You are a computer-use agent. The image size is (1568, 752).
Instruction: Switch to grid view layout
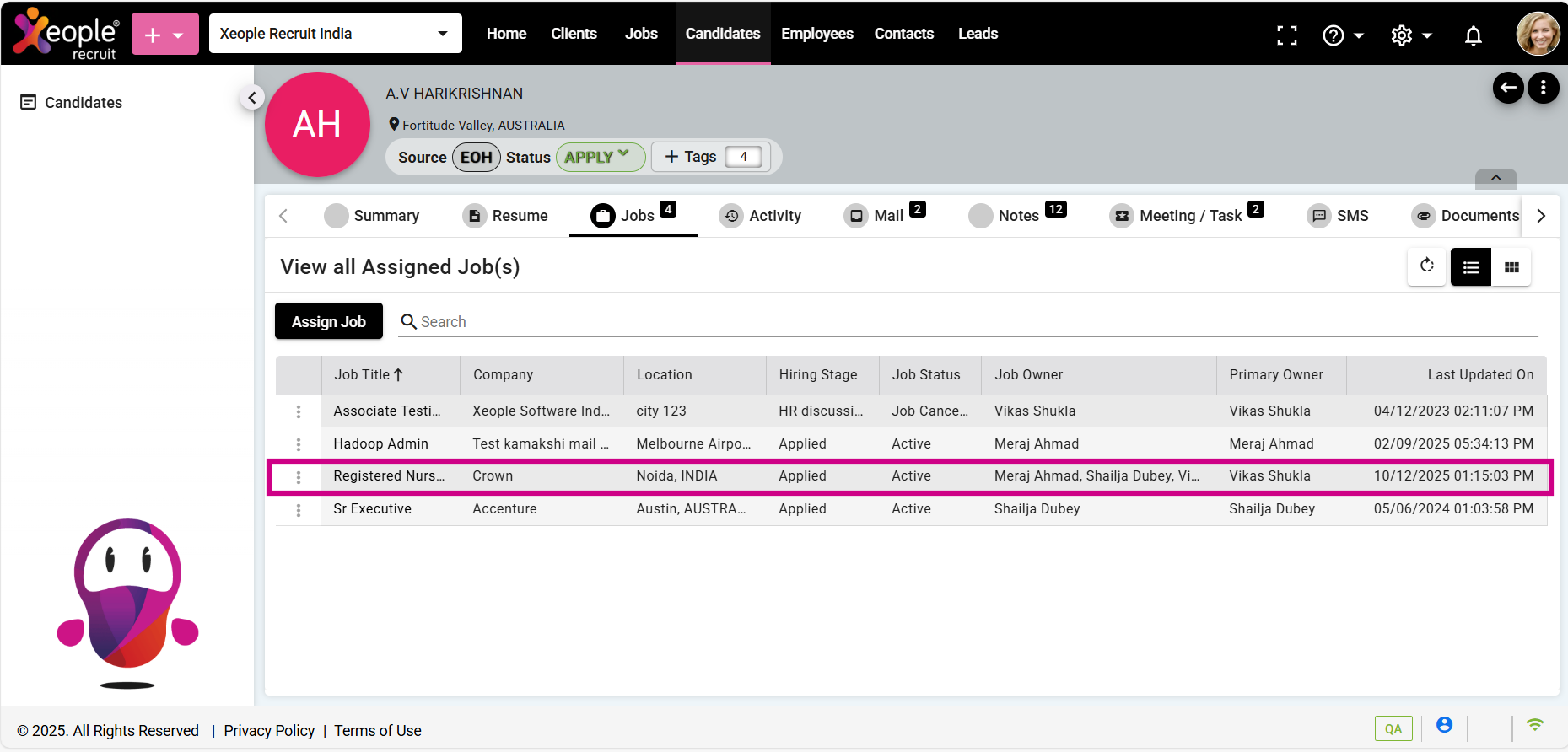pos(1511,267)
